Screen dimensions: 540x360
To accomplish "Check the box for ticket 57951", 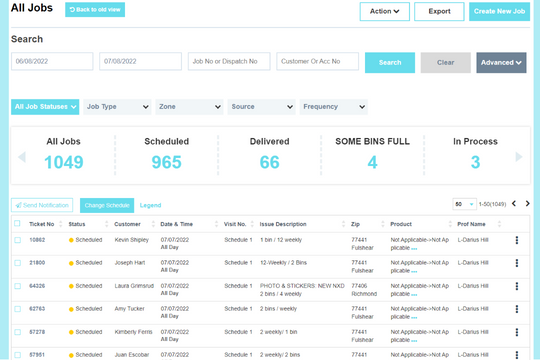I will [18, 355].
